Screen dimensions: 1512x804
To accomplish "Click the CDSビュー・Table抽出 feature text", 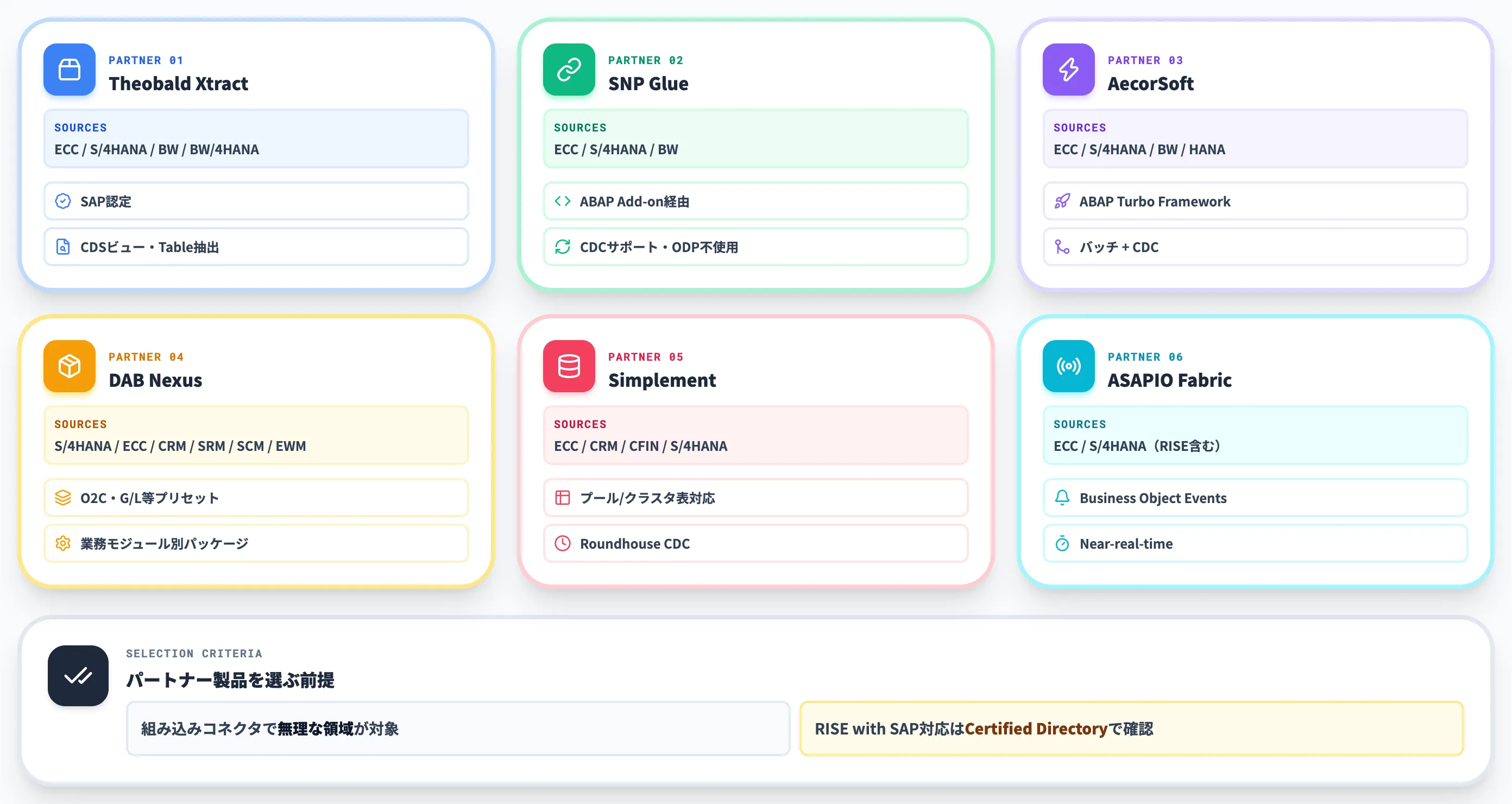I will (150, 247).
